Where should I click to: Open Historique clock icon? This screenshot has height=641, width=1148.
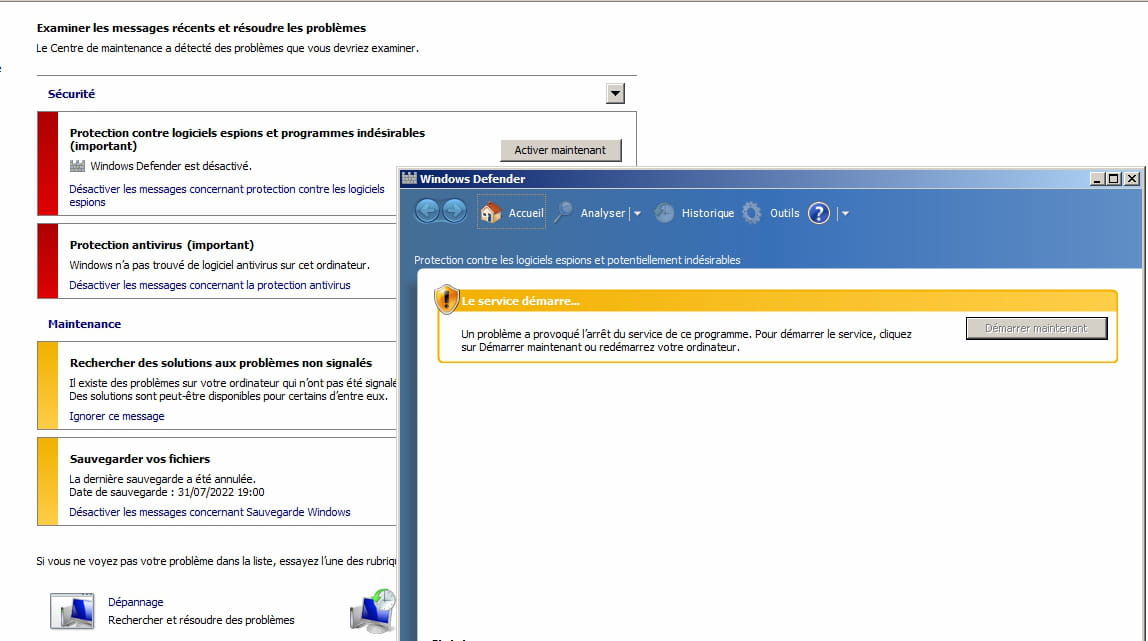[x=664, y=213]
